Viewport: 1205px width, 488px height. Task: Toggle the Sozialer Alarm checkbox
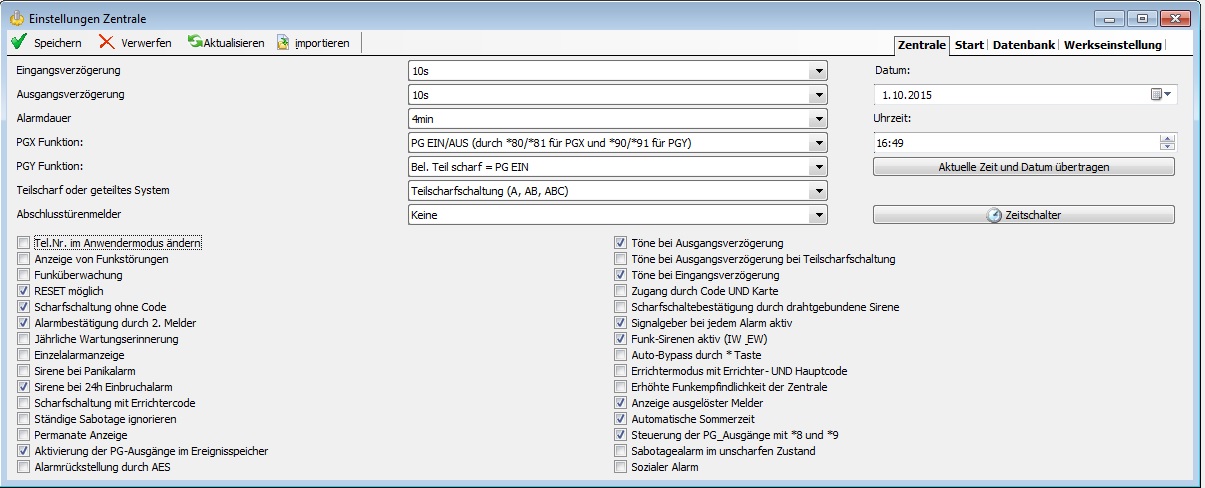pyautogui.click(x=621, y=467)
